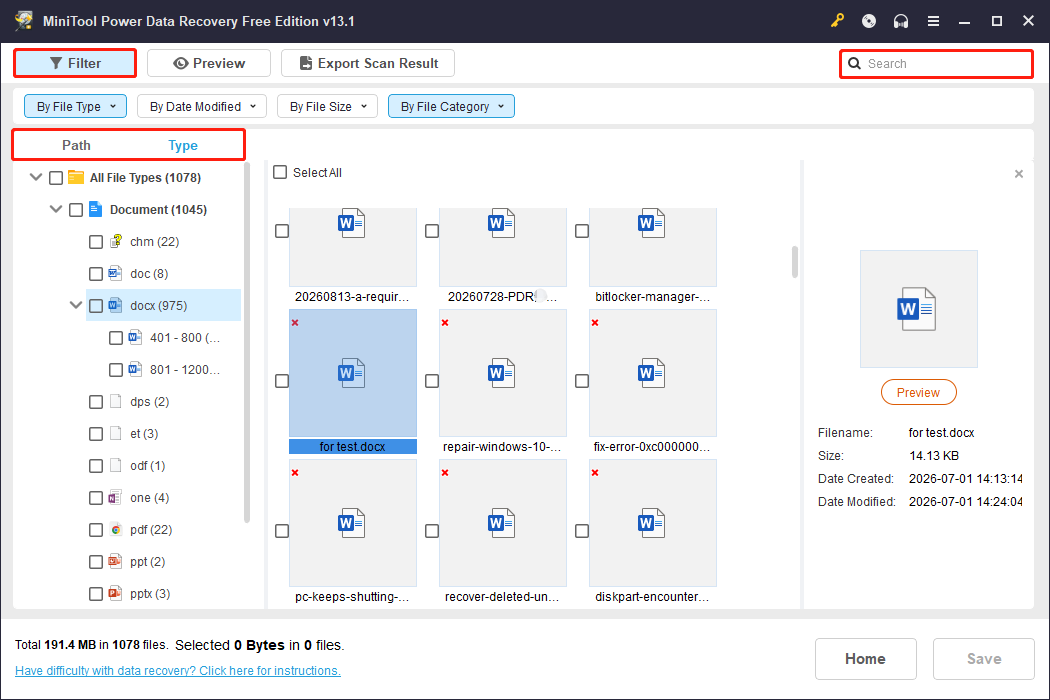Check the All File Types checkbox
Viewport: 1050px width, 700px height.
coord(56,178)
